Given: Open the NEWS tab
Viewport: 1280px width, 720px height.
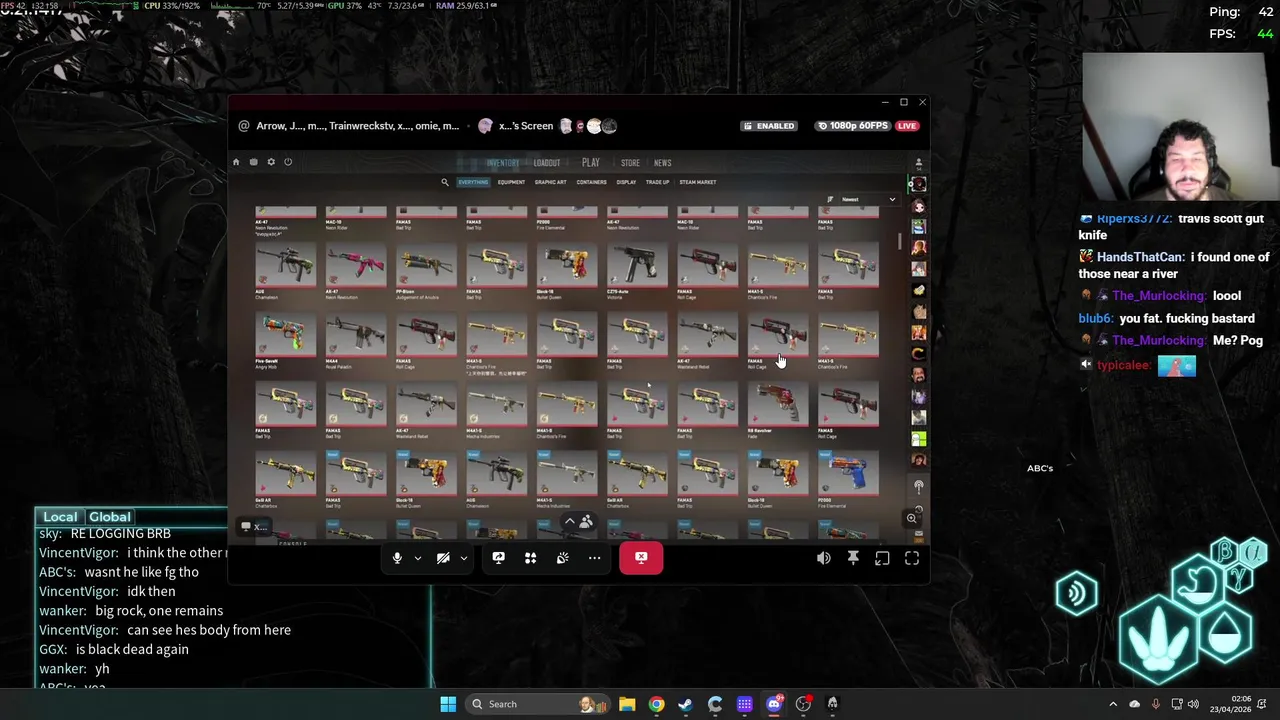Looking at the screenshot, I should [x=663, y=163].
